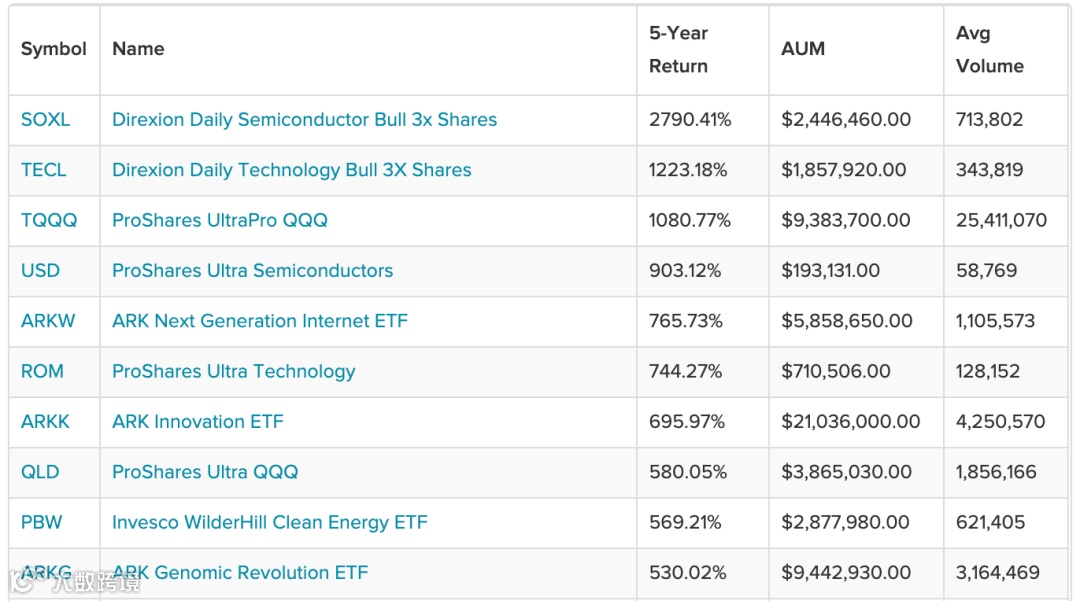This screenshot has height=601, width=1080.
Task: Select the QLD ticker link
Action: [x=40, y=472]
